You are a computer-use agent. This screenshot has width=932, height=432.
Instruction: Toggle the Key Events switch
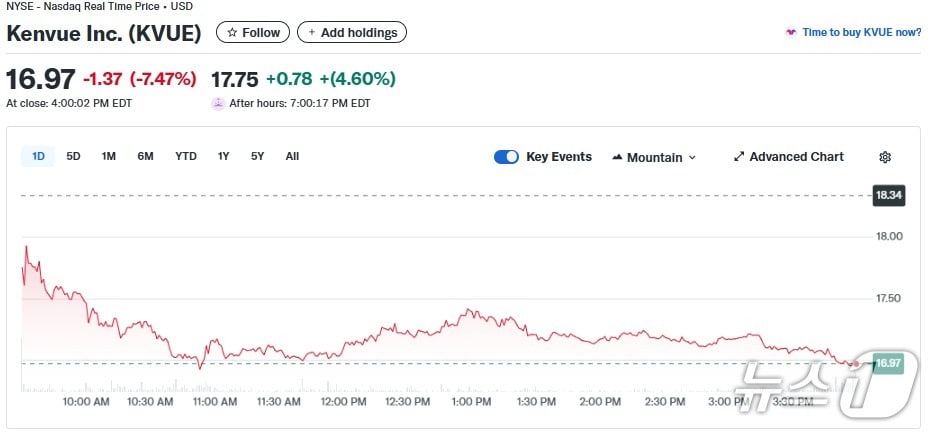[x=506, y=157]
